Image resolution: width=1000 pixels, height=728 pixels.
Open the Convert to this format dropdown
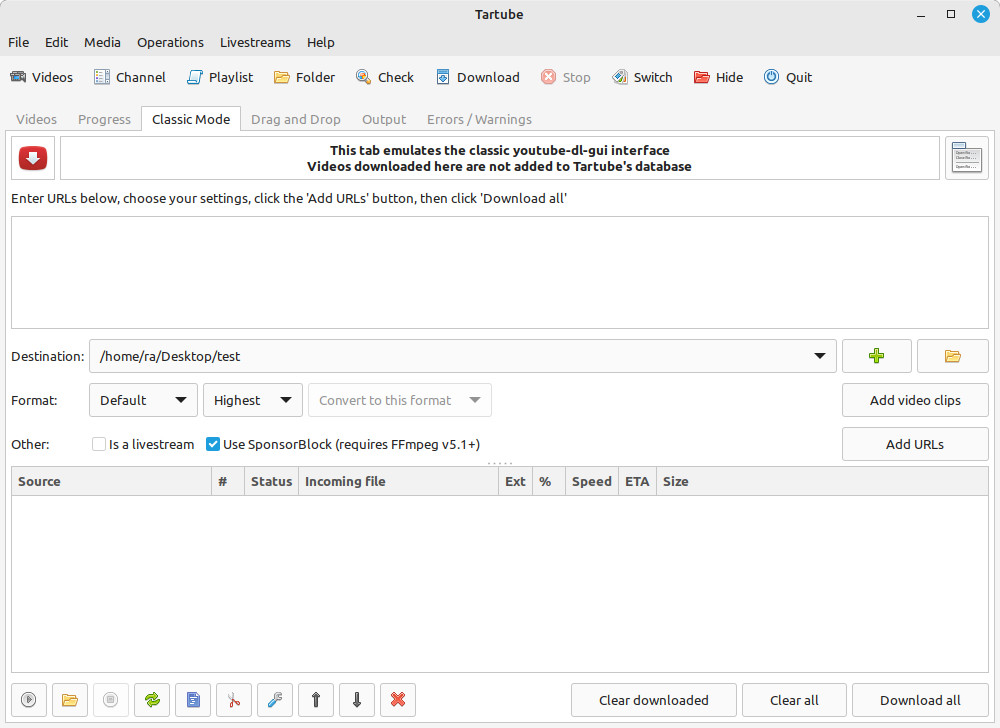[400, 400]
